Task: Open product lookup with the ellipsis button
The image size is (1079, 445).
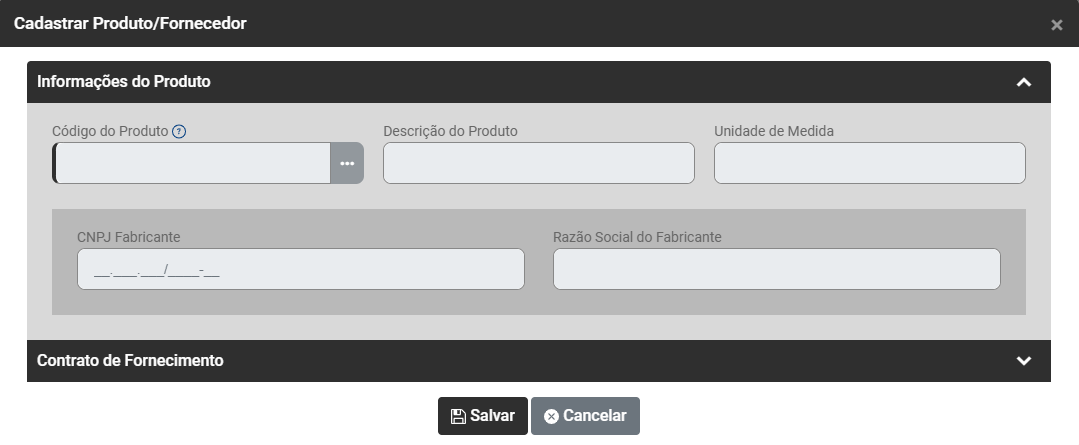Action: point(347,163)
